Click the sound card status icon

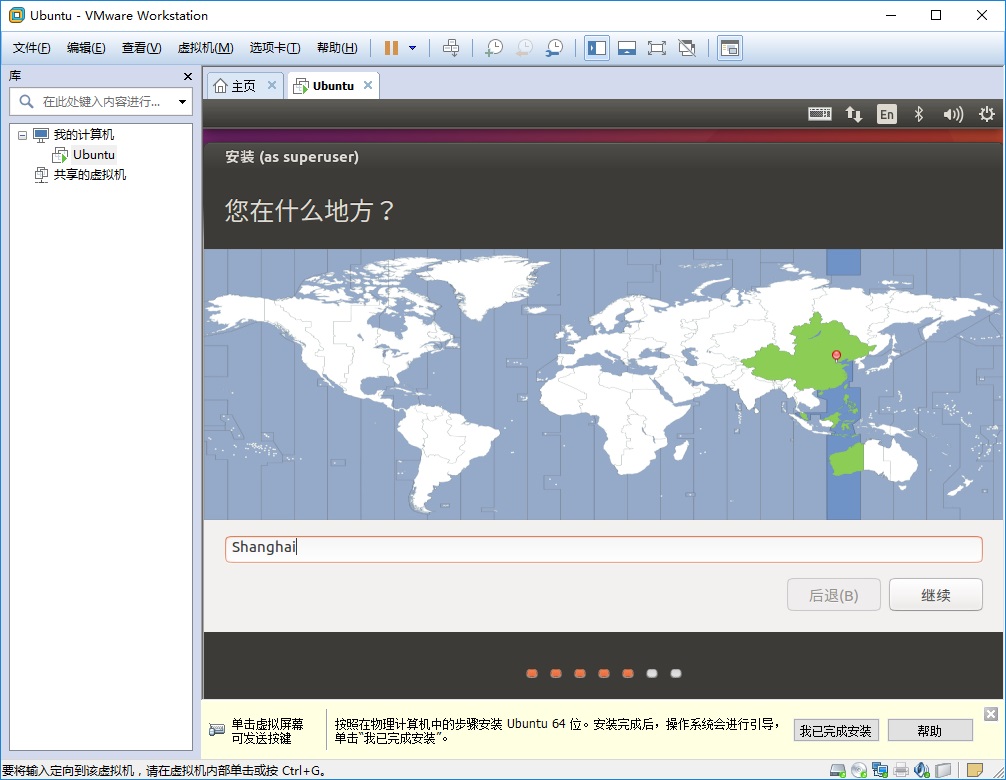pyautogui.click(x=921, y=770)
